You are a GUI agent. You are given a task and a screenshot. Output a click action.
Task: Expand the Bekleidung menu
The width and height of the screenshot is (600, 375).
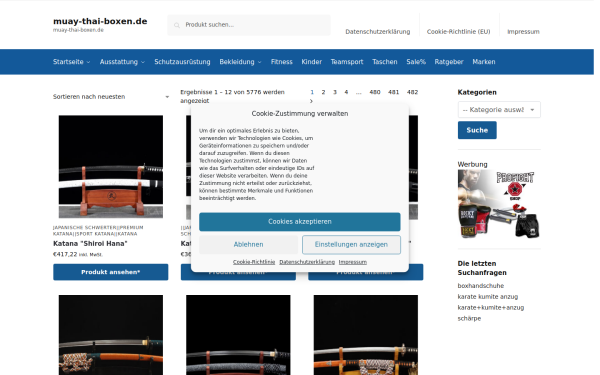pyautogui.click(x=240, y=62)
